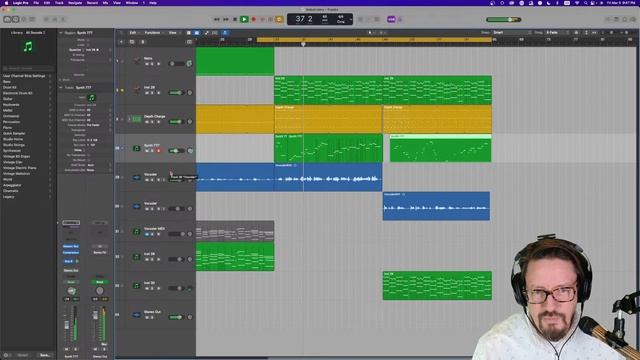Open the Help menu

click(x=153, y=3)
